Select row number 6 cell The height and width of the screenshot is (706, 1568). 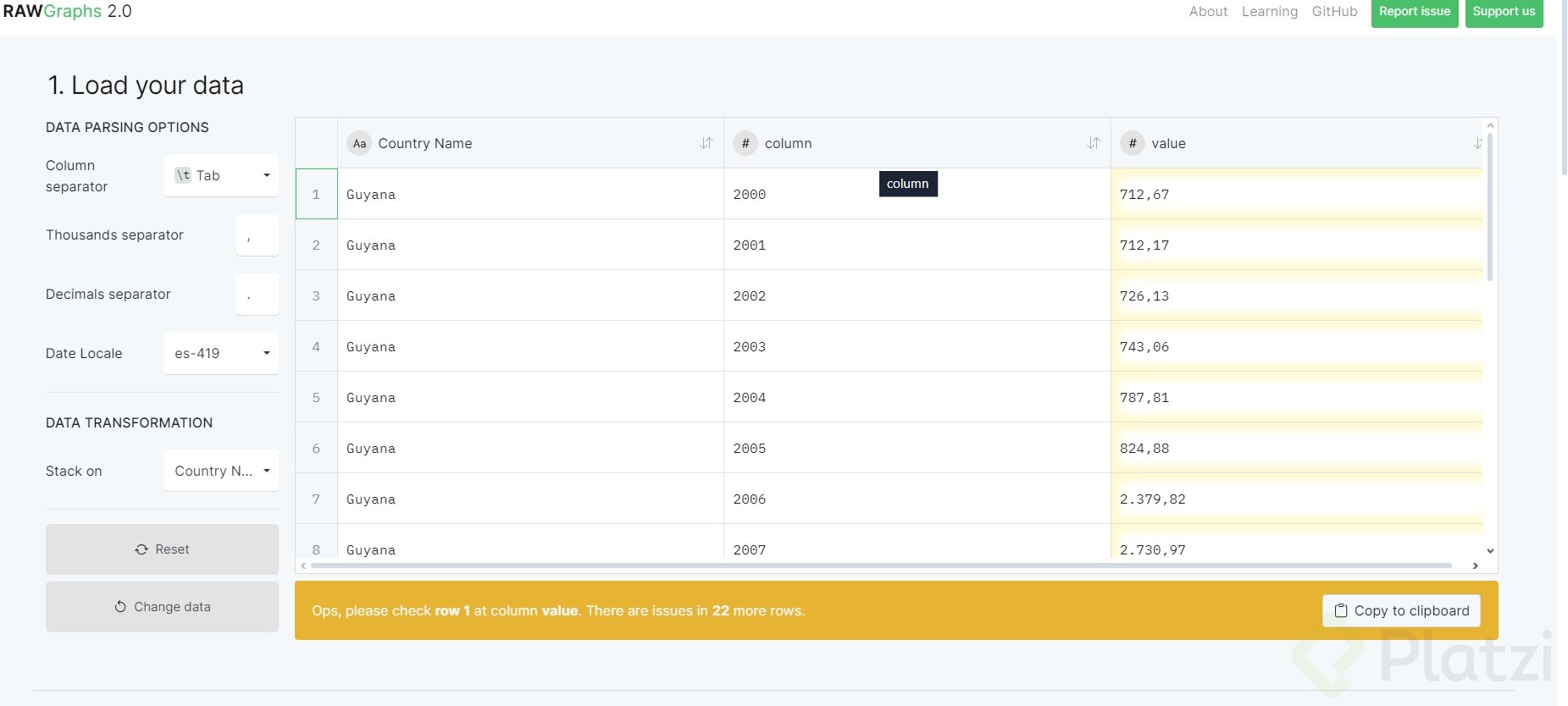click(x=316, y=448)
